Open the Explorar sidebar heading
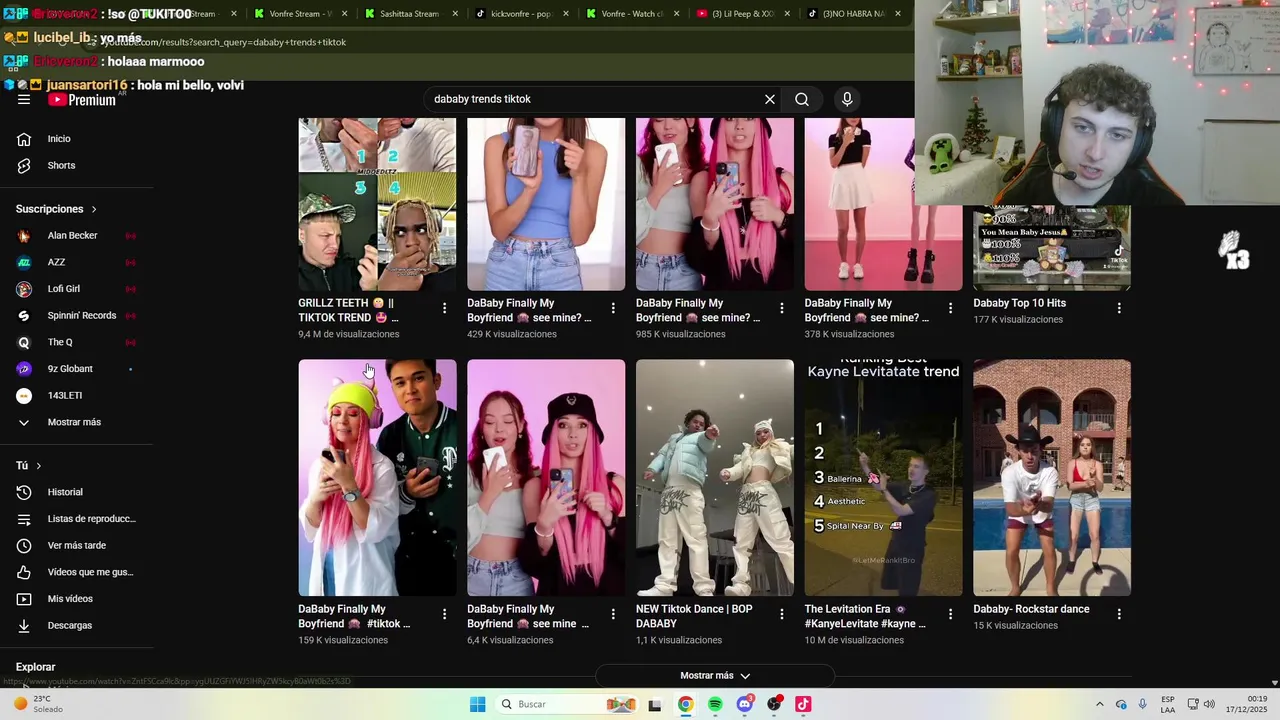 (x=36, y=667)
